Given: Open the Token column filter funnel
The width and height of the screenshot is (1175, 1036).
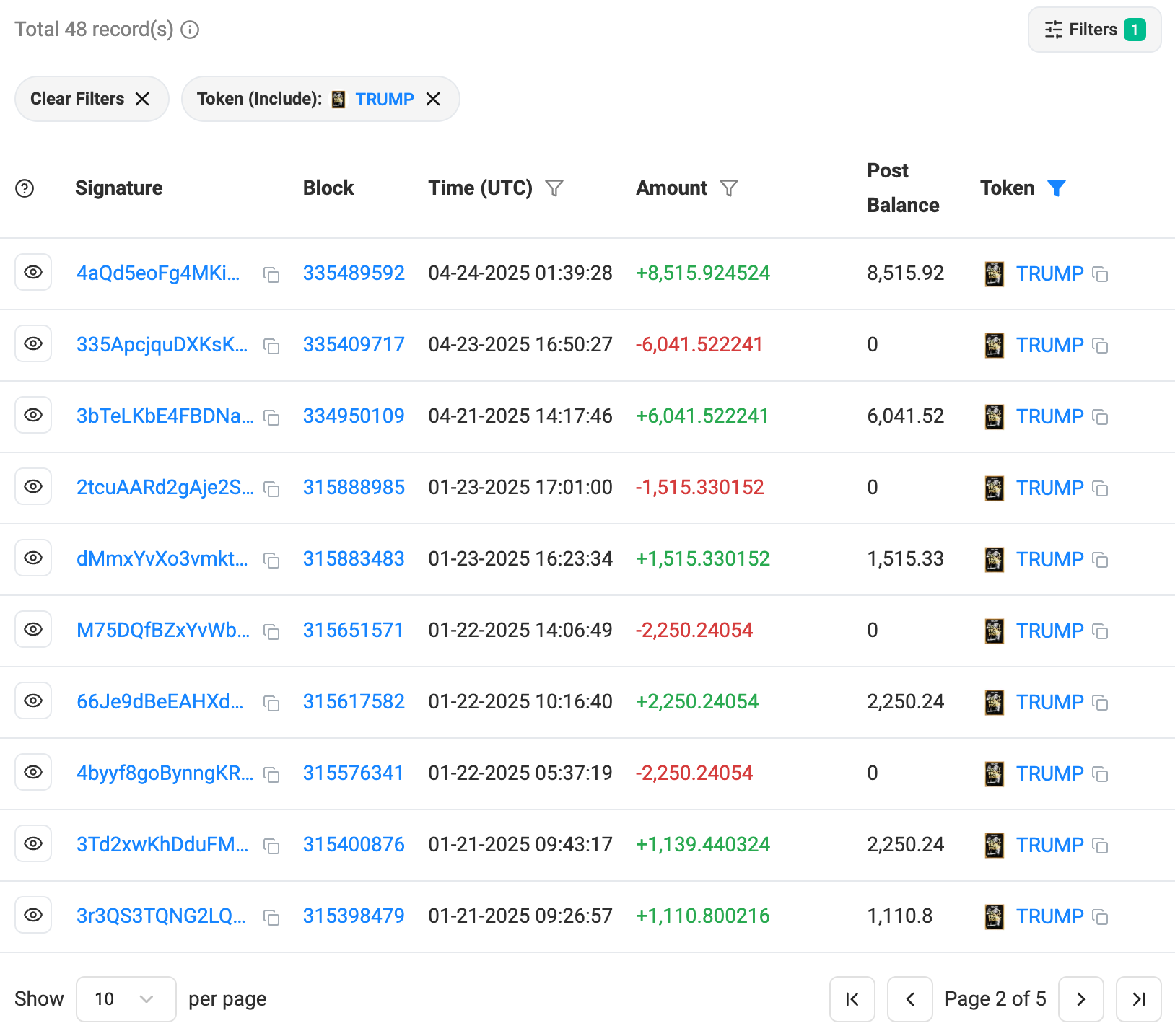Looking at the screenshot, I should tap(1057, 188).
